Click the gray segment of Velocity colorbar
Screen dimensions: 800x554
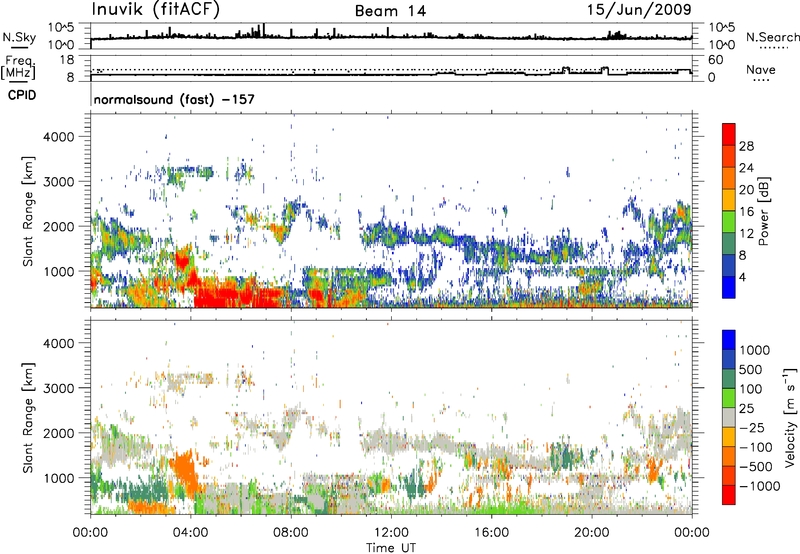[x=729, y=417]
